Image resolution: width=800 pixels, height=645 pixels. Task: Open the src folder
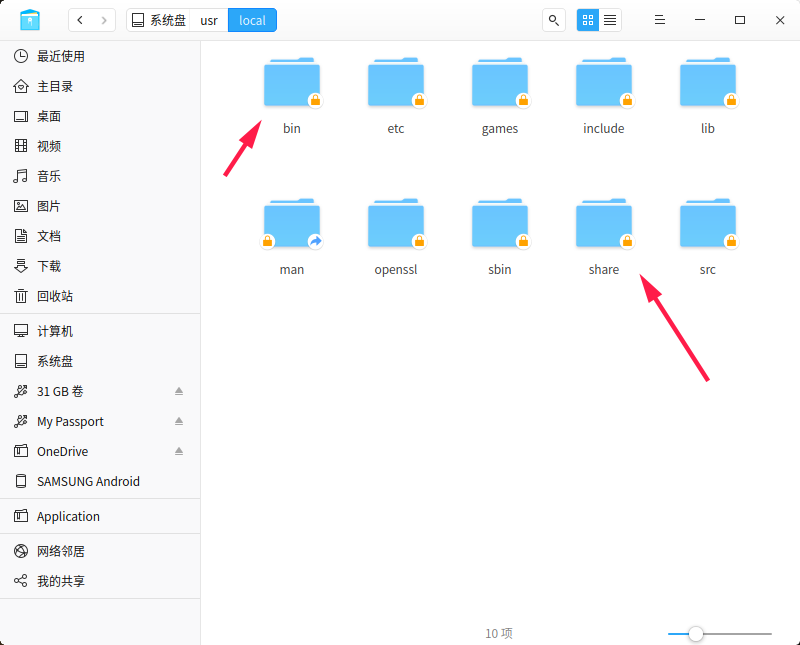pyautogui.click(x=708, y=224)
